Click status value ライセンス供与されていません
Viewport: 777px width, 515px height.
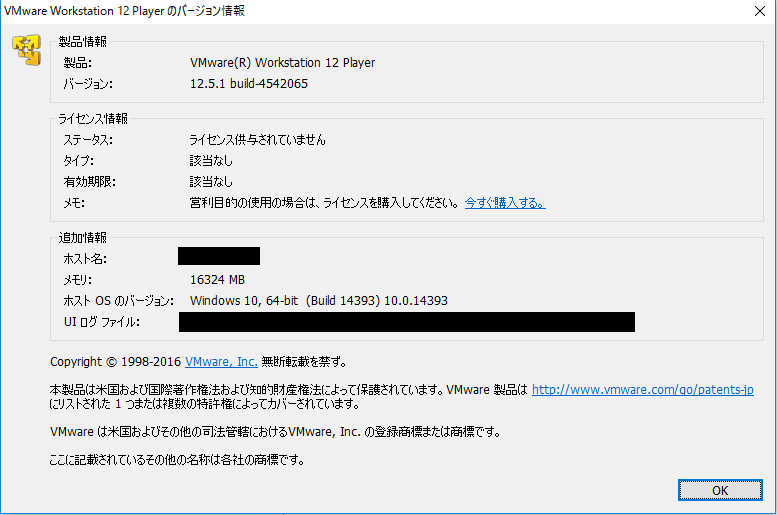click(257, 140)
